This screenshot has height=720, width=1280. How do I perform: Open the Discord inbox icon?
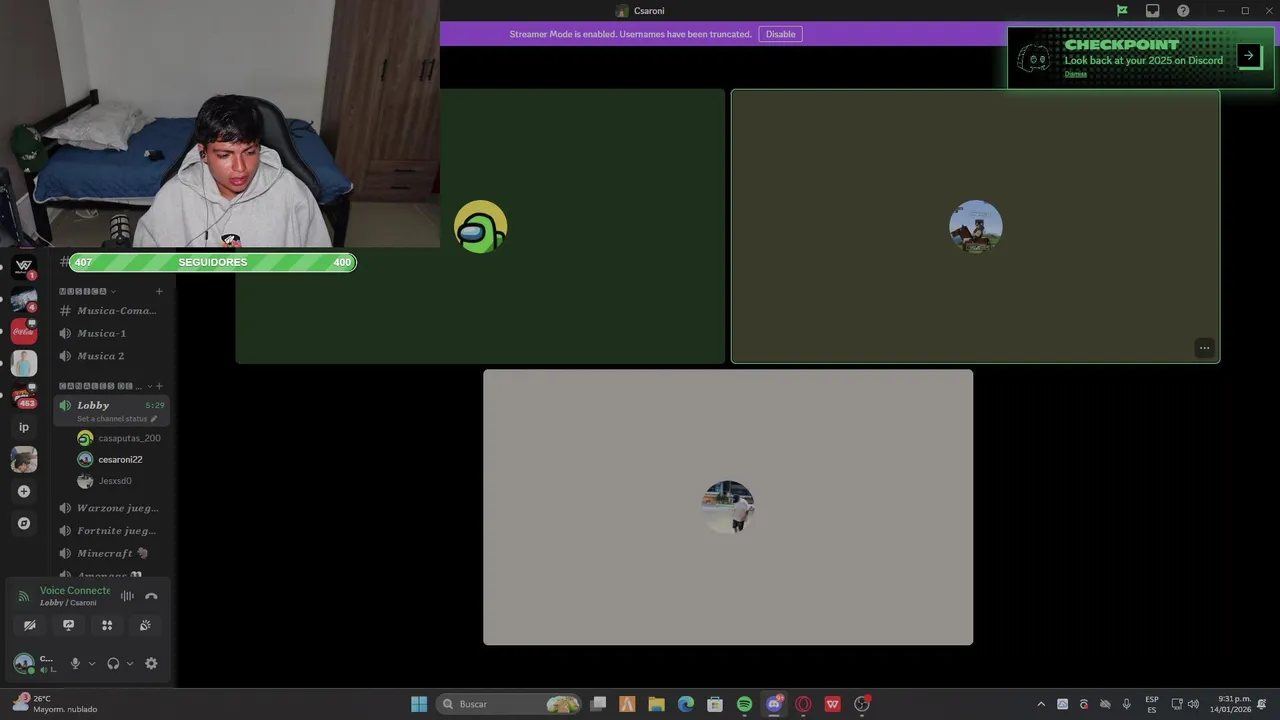coord(1152,11)
